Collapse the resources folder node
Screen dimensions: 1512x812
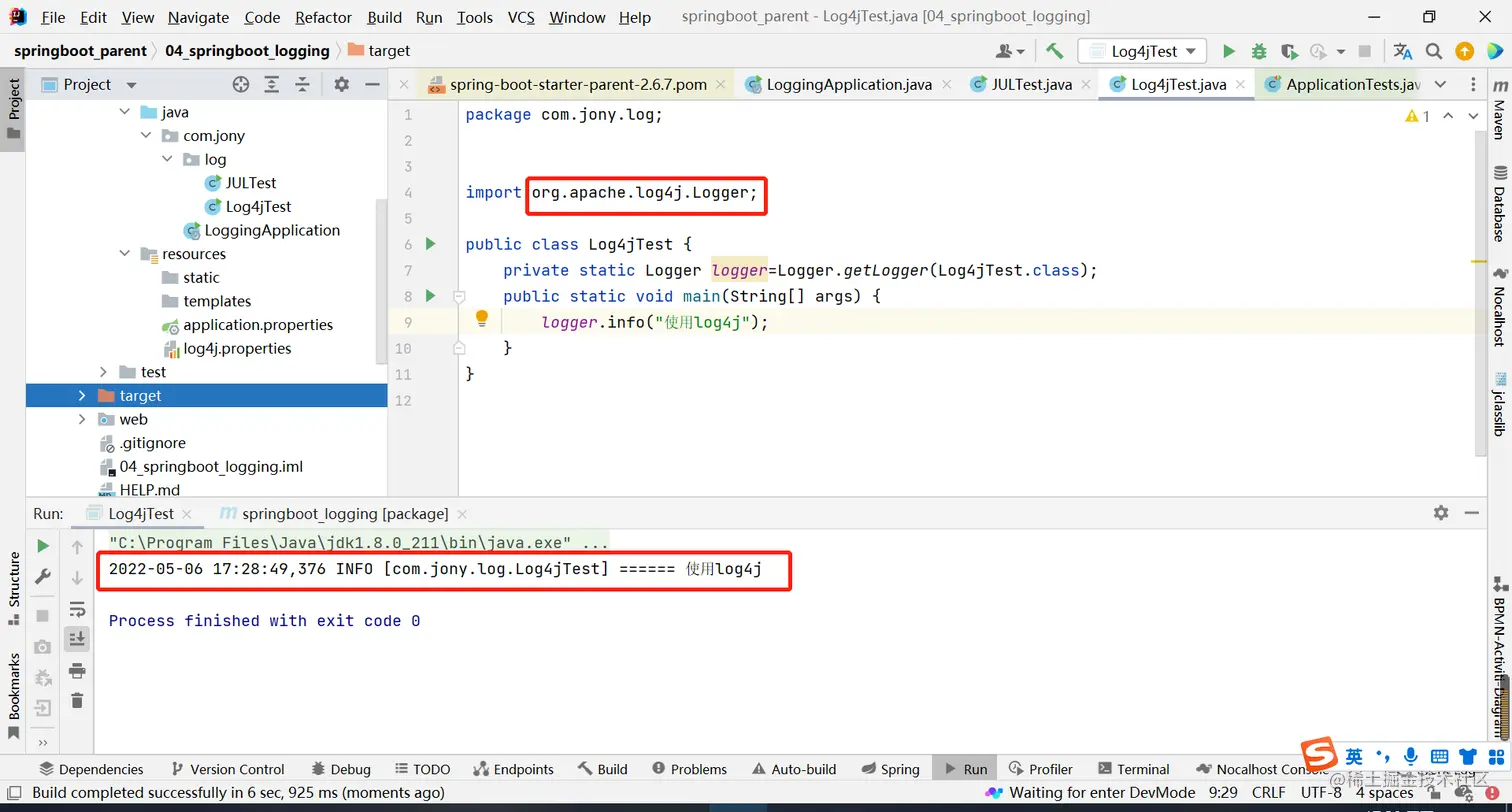coord(125,254)
